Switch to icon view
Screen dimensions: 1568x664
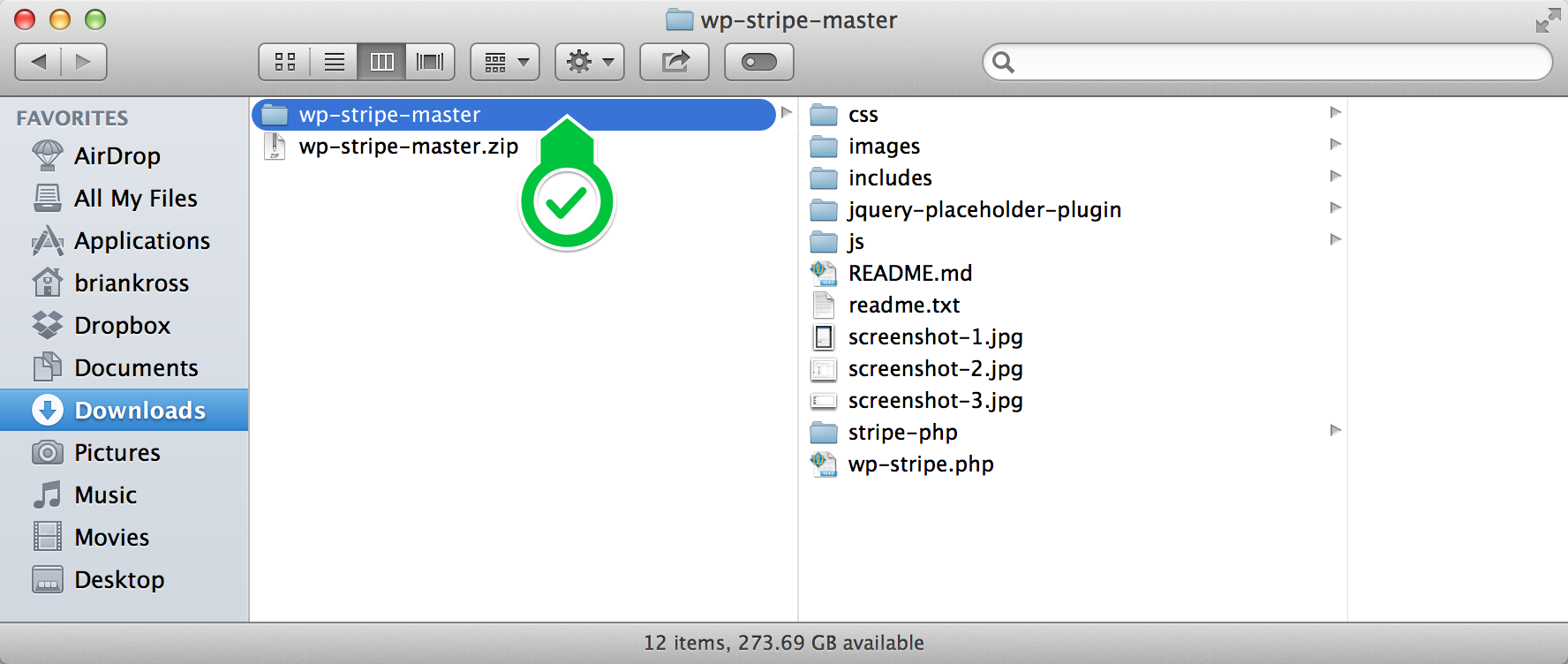(x=284, y=62)
